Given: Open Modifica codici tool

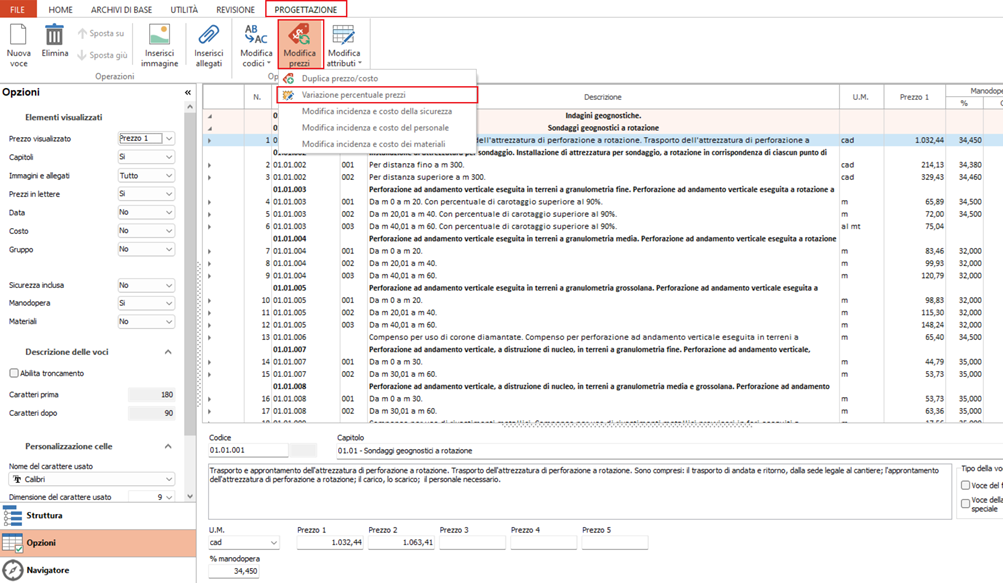Looking at the screenshot, I should pos(256,45).
